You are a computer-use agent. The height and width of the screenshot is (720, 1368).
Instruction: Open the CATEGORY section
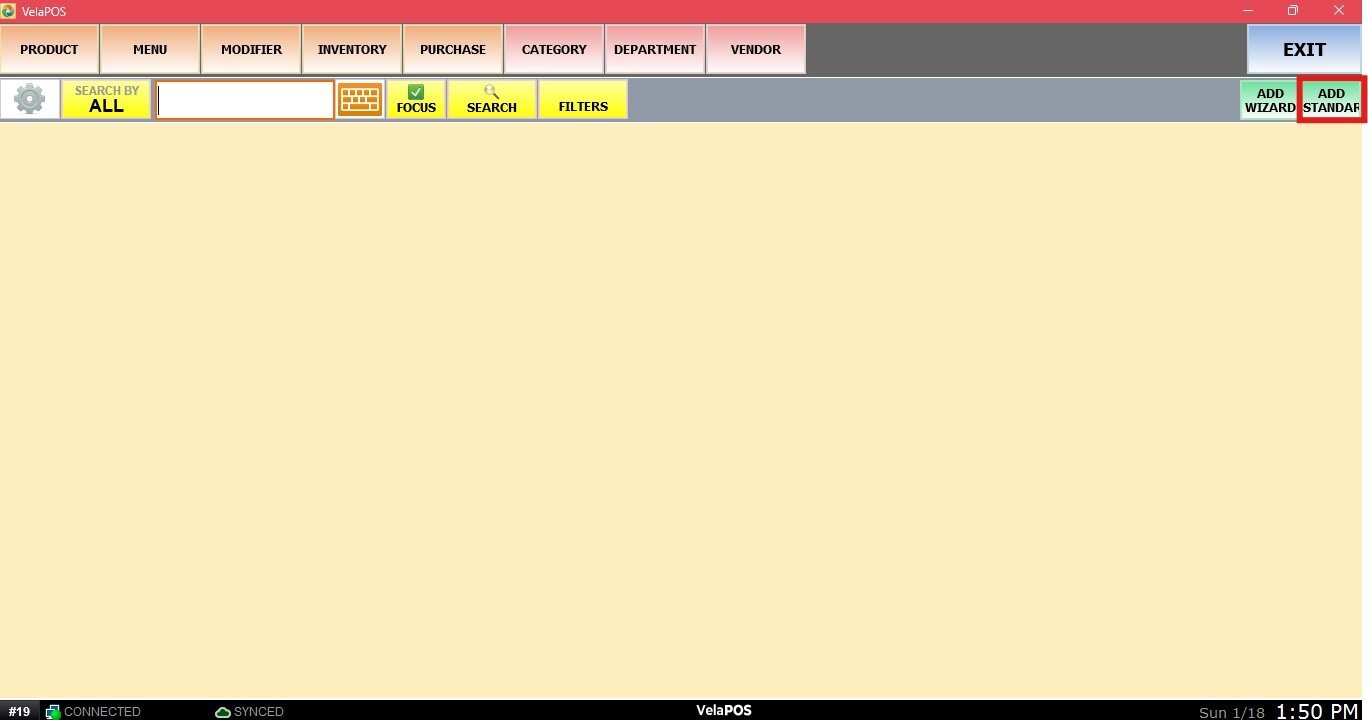(x=554, y=49)
